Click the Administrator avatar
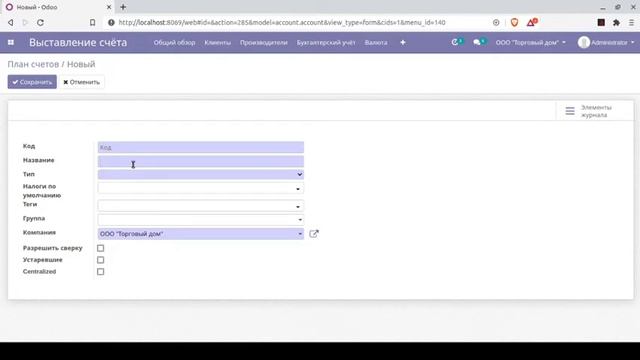The height and width of the screenshot is (360, 640). (x=584, y=42)
